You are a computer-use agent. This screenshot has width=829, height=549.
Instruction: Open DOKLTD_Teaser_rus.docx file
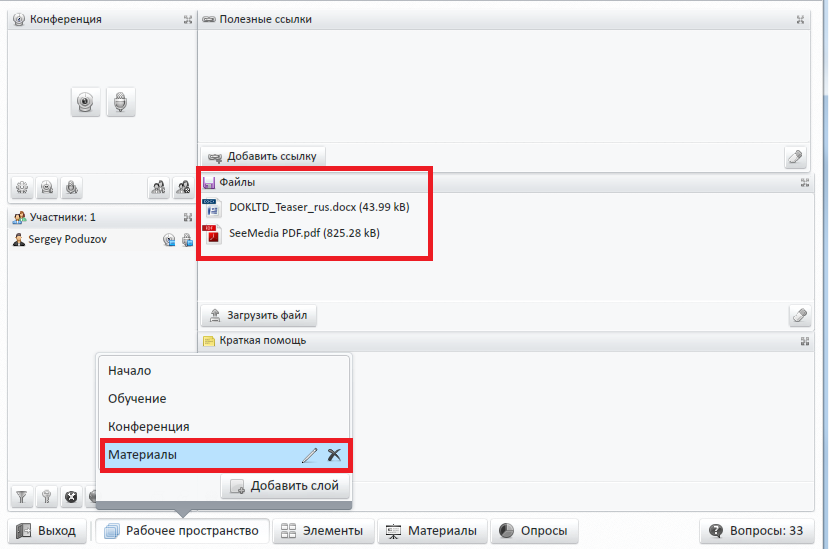click(319, 207)
